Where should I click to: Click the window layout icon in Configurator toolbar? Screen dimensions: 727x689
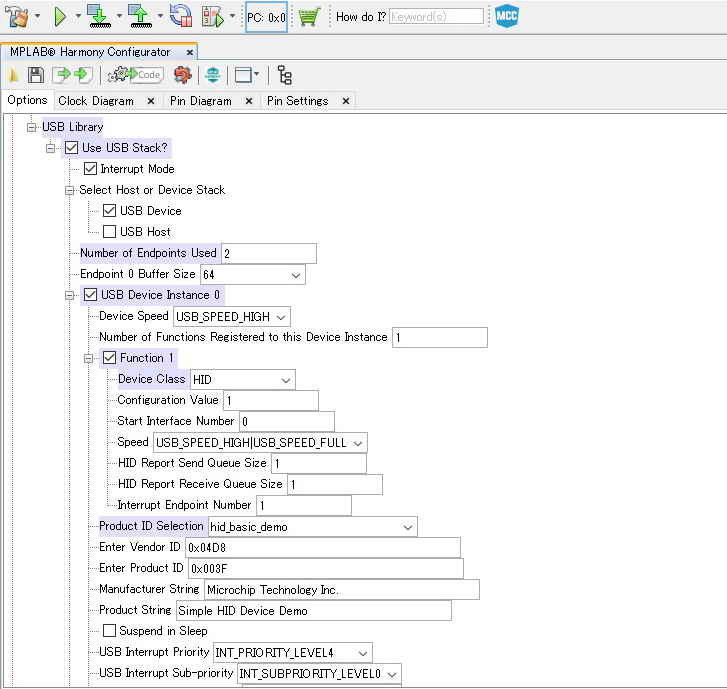[244, 75]
